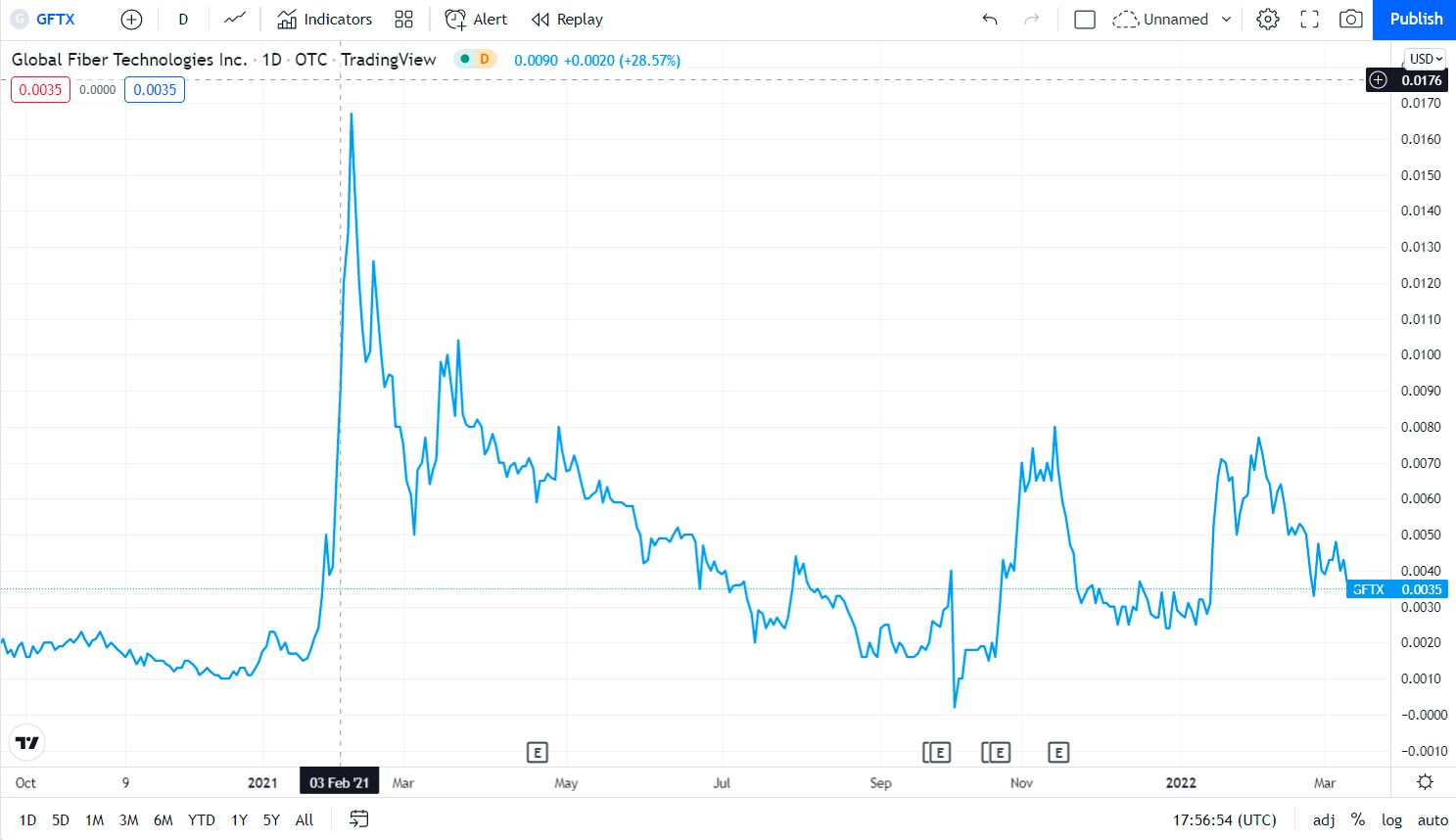Toggle percent scale mode
The width and height of the screenshot is (1456, 840).
pos(1358,820)
